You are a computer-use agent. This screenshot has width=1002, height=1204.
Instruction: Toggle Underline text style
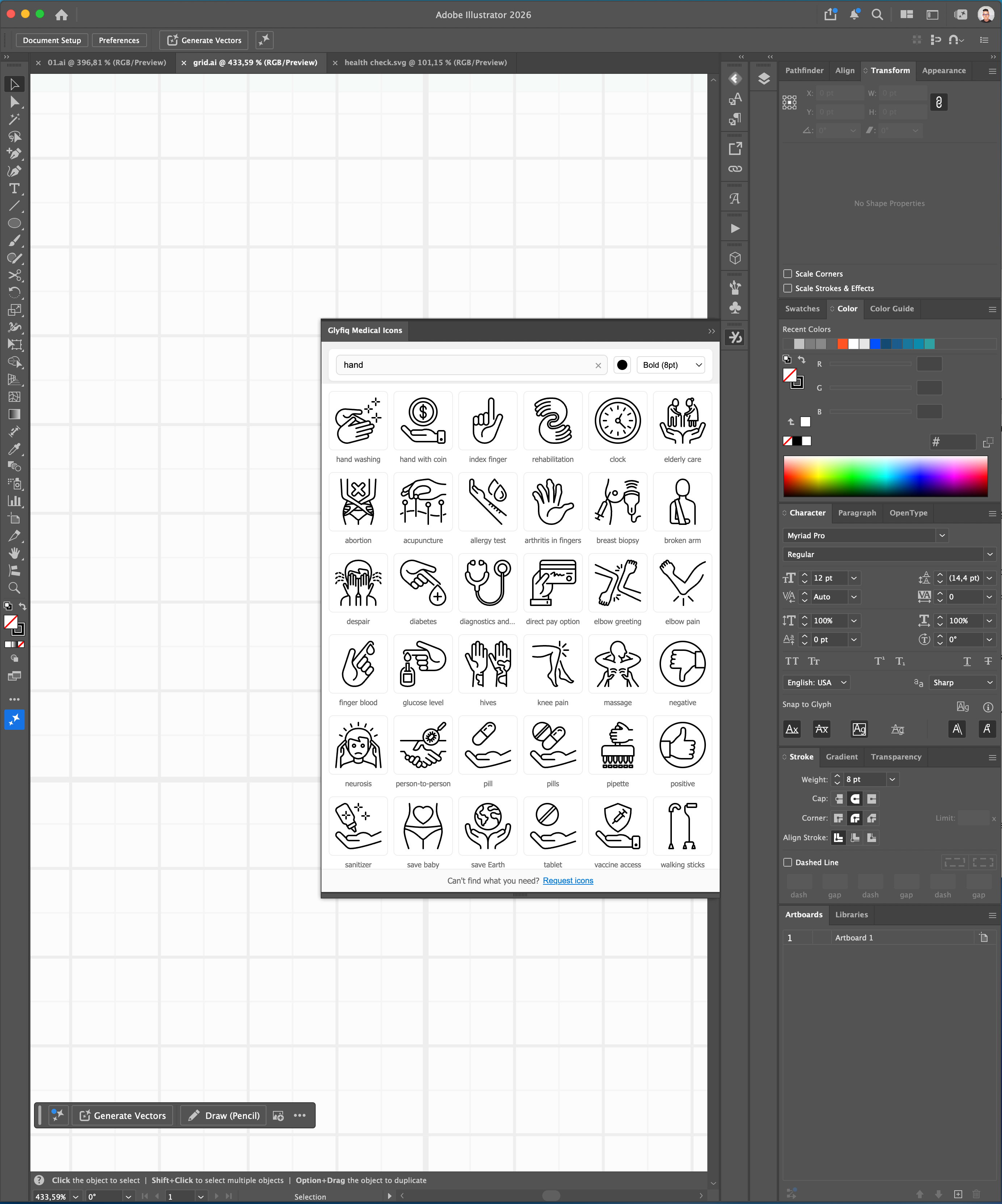click(967, 661)
